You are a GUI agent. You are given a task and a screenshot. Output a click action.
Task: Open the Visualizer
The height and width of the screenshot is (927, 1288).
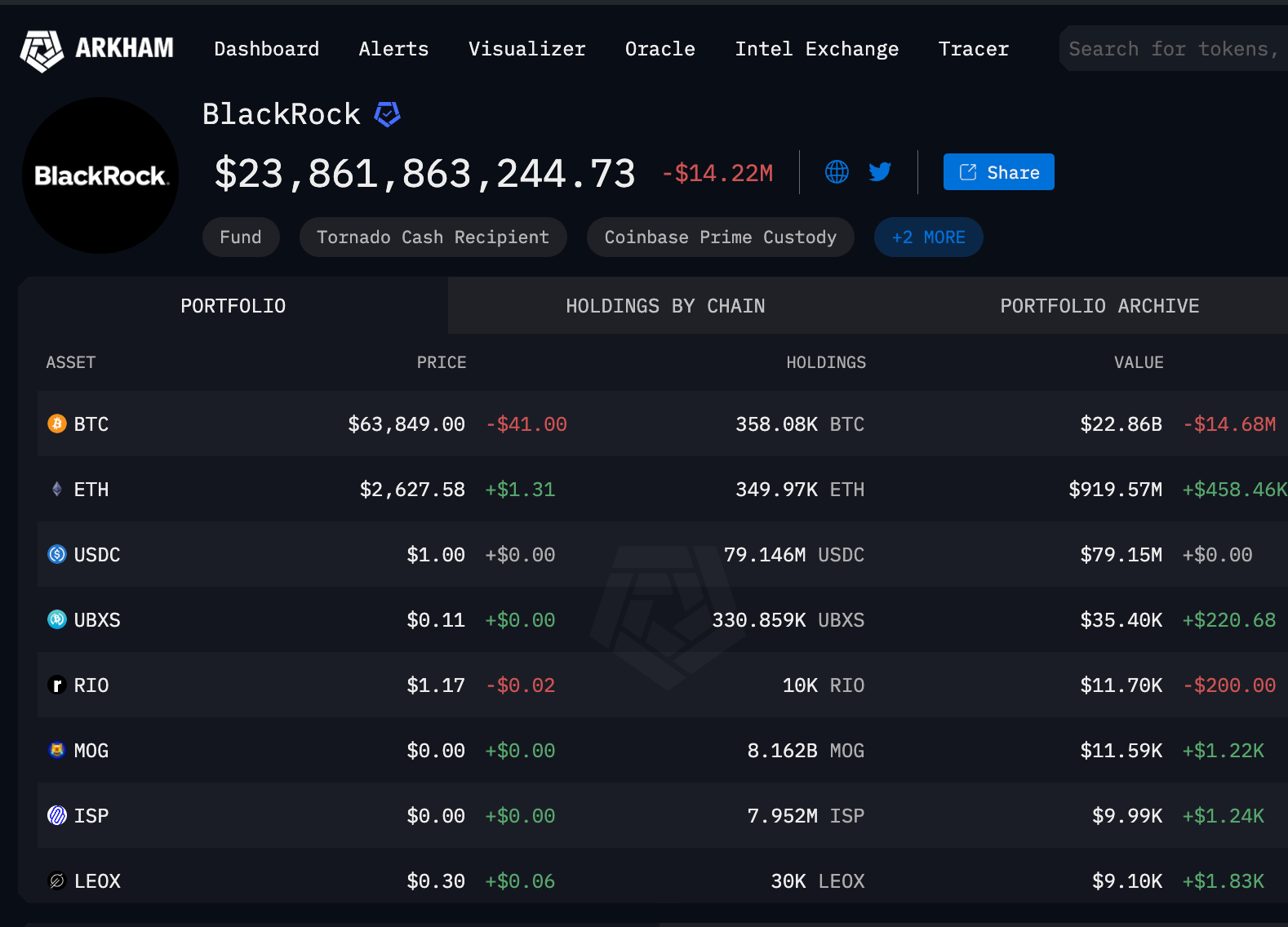pos(526,49)
